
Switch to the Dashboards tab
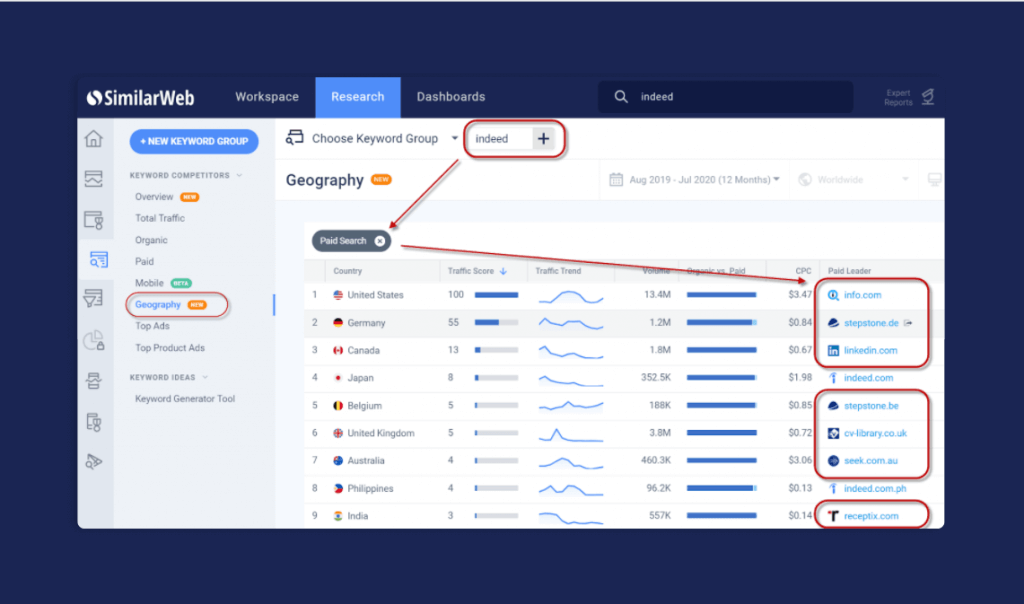(451, 96)
